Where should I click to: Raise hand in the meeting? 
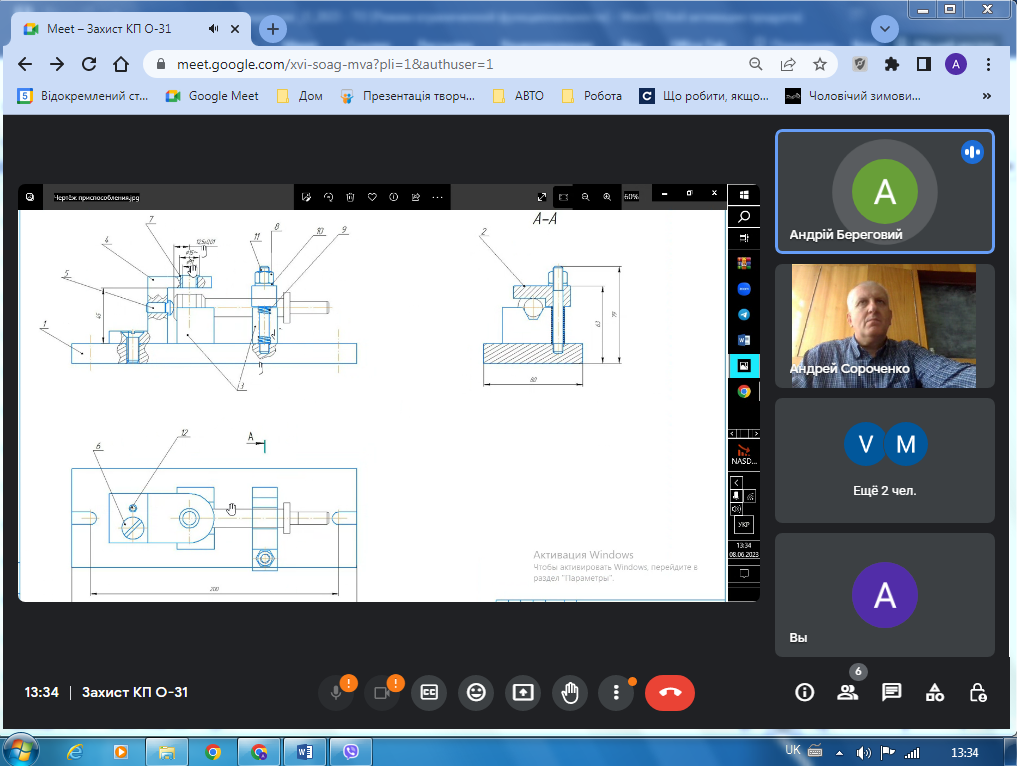(570, 692)
